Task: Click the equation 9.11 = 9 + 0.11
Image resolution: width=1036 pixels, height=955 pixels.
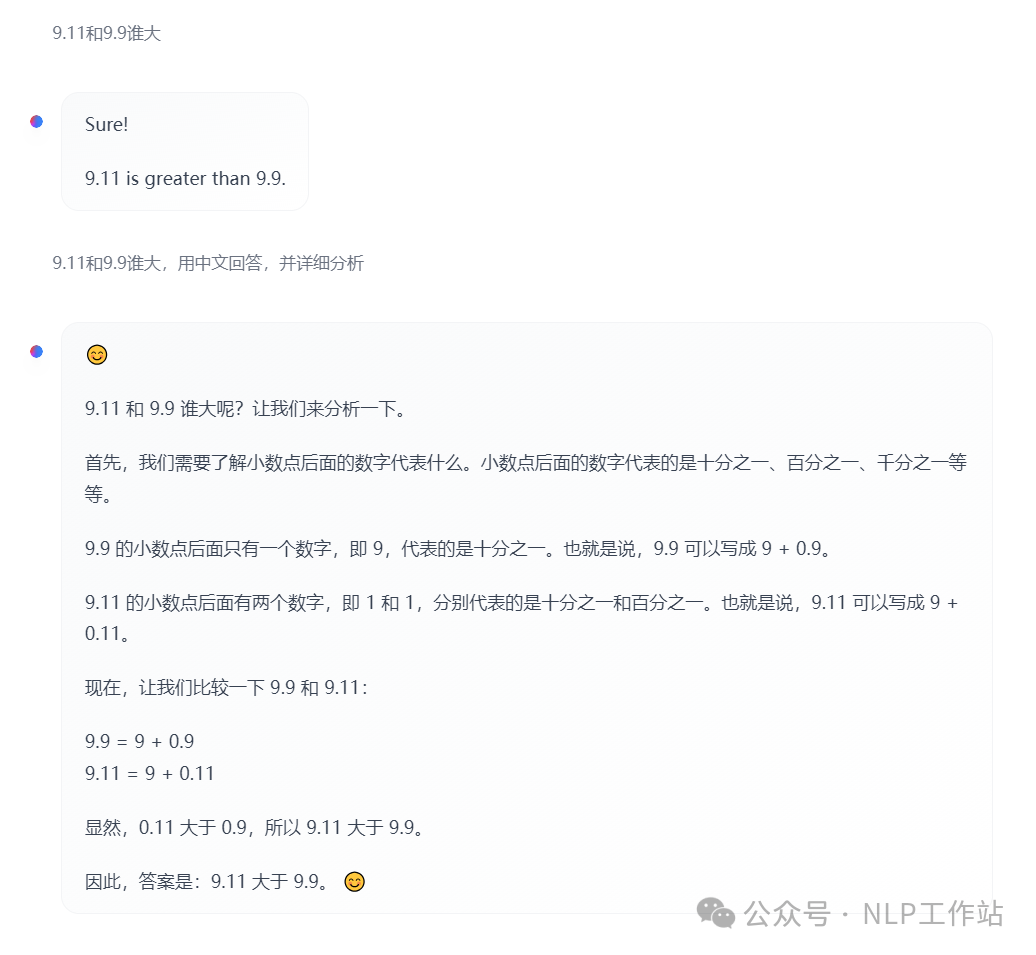Action: coord(150,773)
